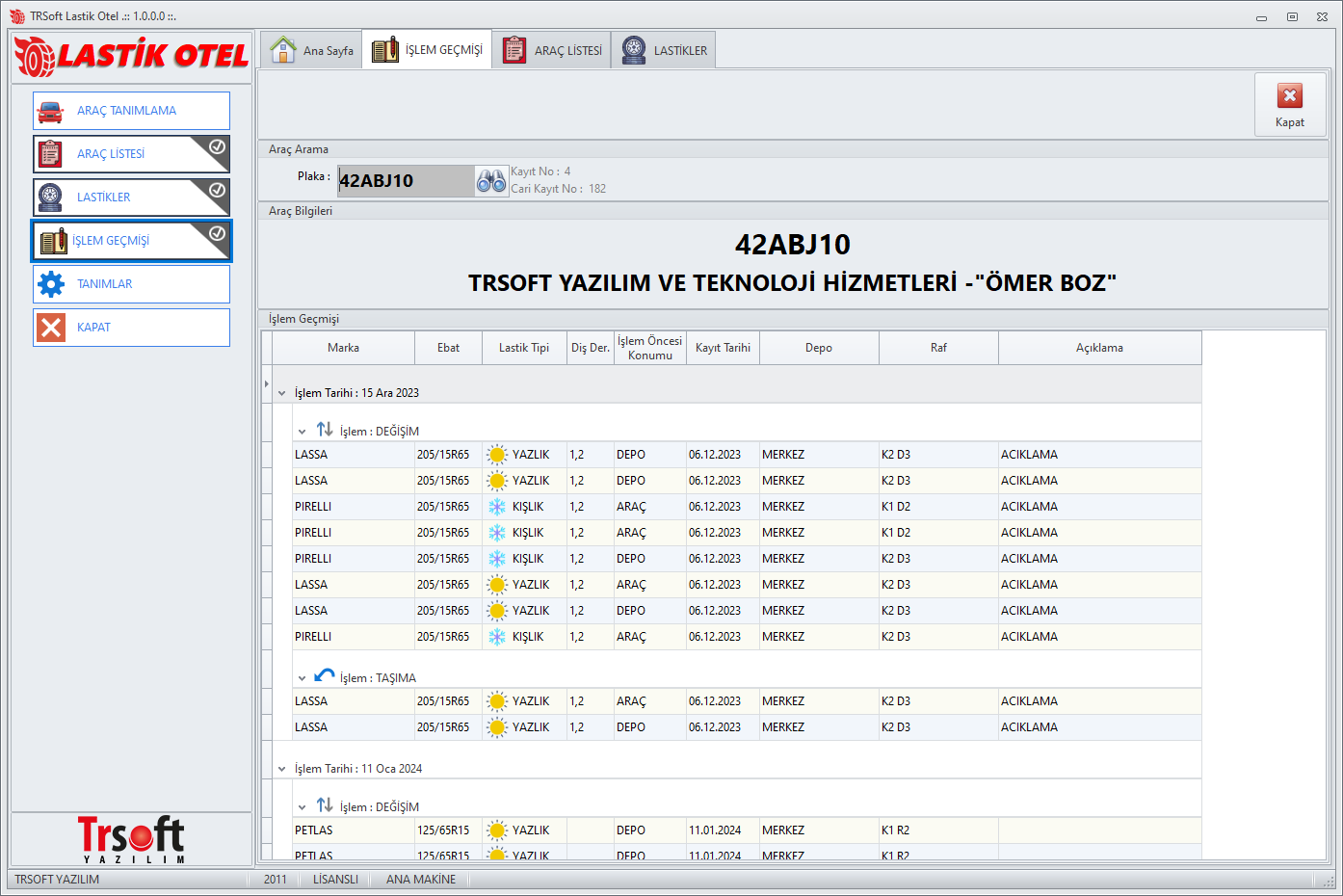Sort by Kayıt Tarihi column header

click(x=723, y=348)
